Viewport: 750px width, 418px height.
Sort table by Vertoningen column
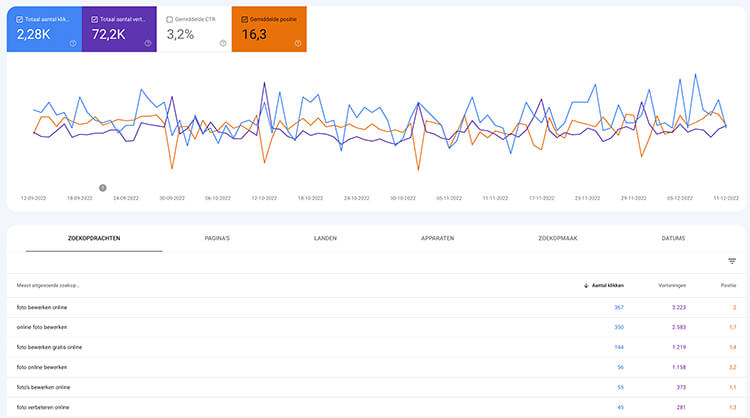pyautogui.click(x=657, y=285)
